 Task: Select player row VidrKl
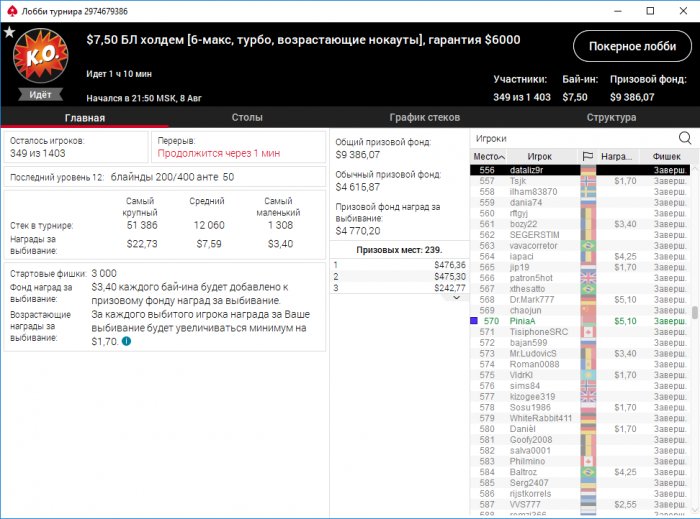pyautogui.click(x=580, y=375)
